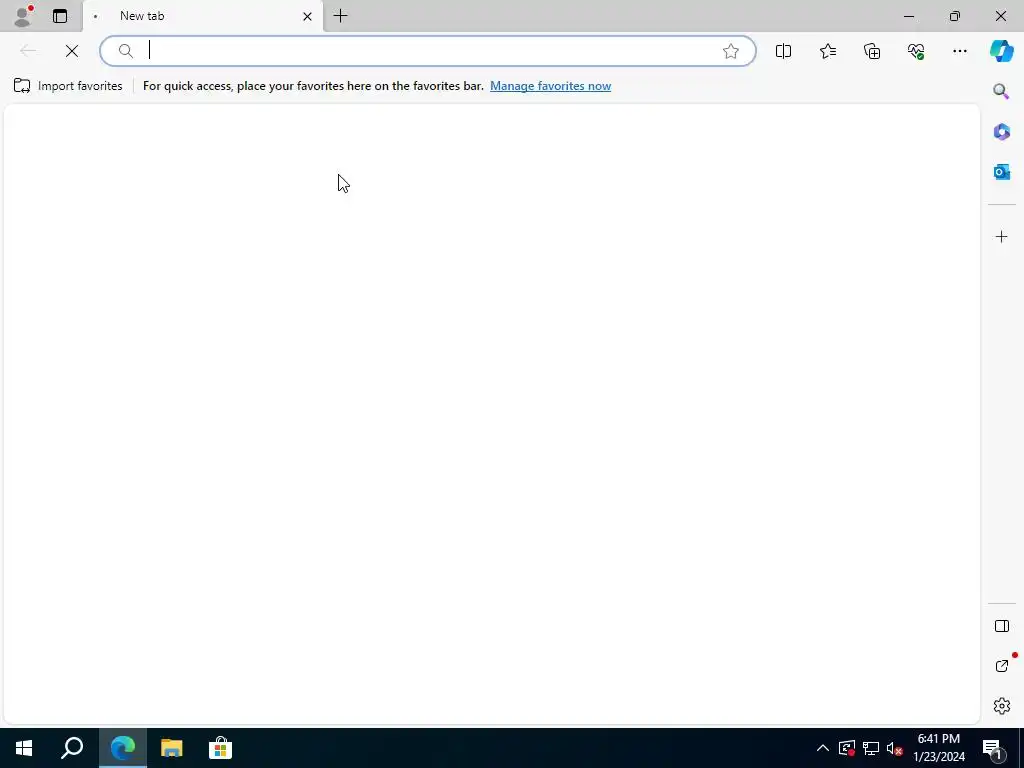1024x768 pixels.
Task: Click Import favorites
Action: (x=68, y=86)
